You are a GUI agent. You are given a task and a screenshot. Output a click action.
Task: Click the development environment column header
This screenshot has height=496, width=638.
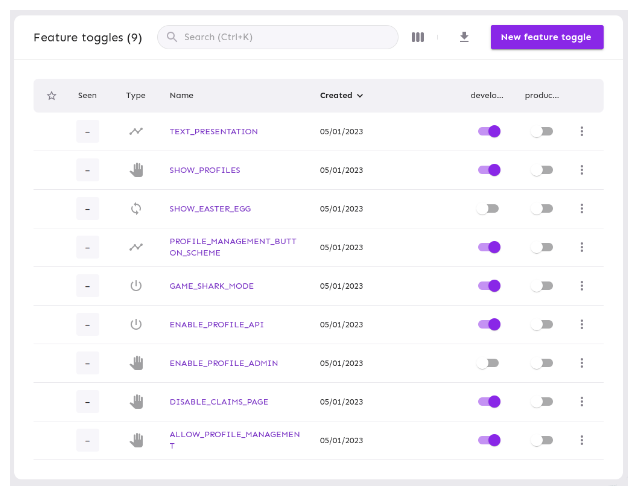pyautogui.click(x=487, y=95)
